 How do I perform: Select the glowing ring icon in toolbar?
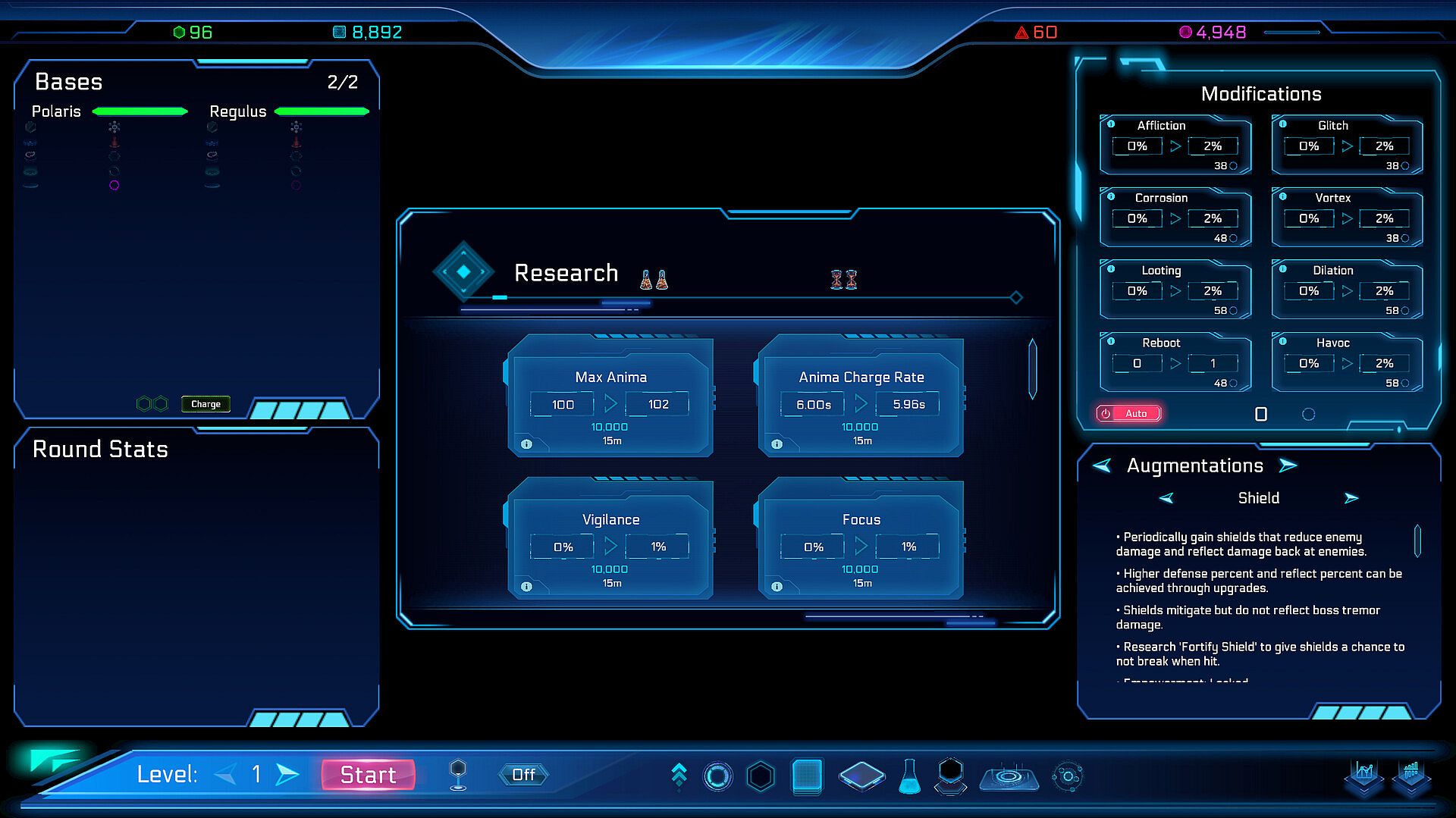tap(717, 776)
